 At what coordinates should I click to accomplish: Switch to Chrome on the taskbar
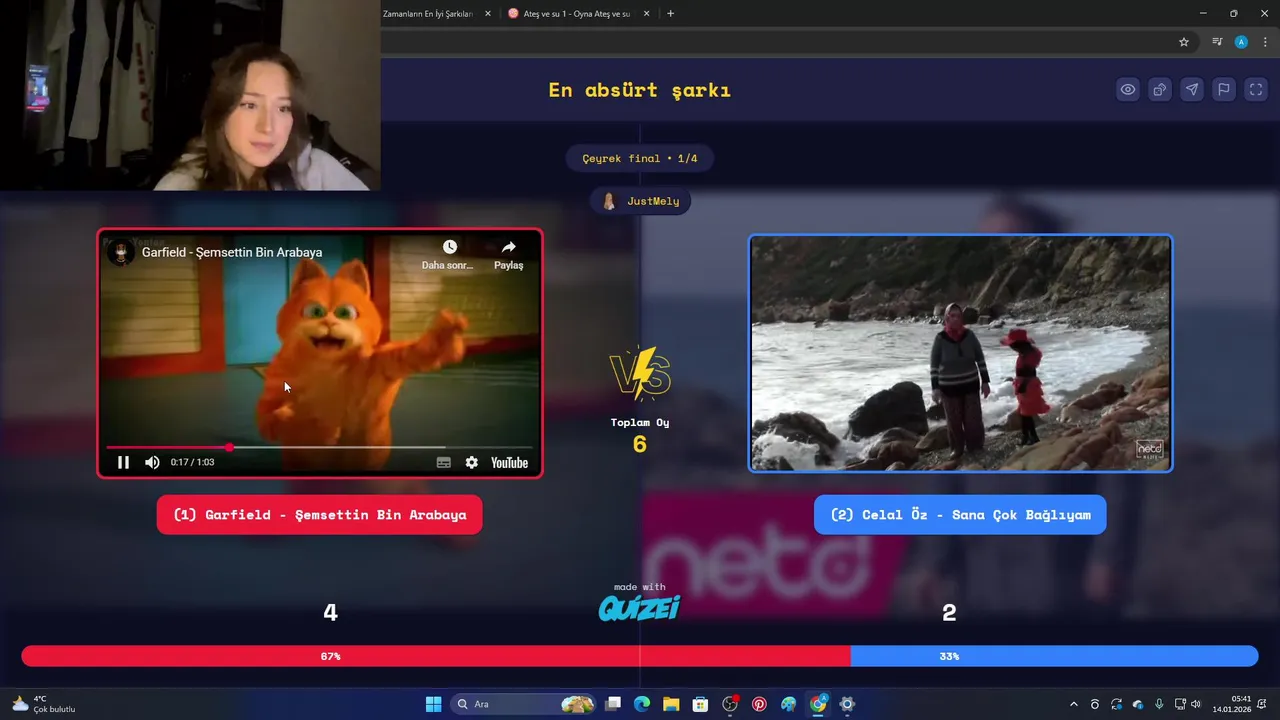click(x=818, y=704)
